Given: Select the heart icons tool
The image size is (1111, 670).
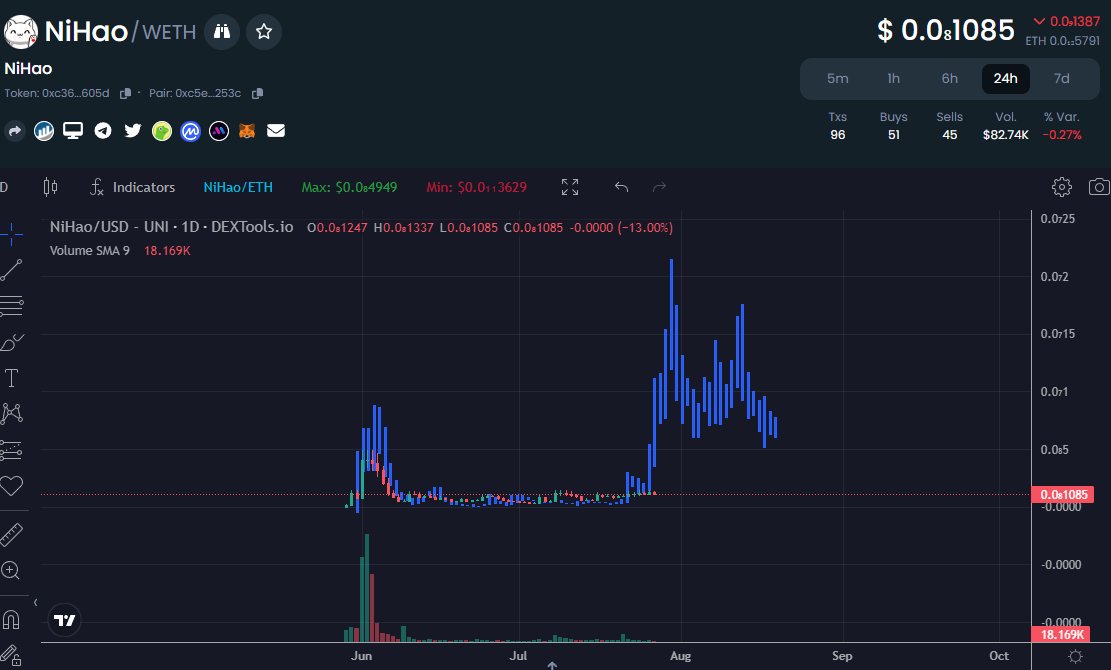Looking at the screenshot, I should pyautogui.click(x=12, y=486).
